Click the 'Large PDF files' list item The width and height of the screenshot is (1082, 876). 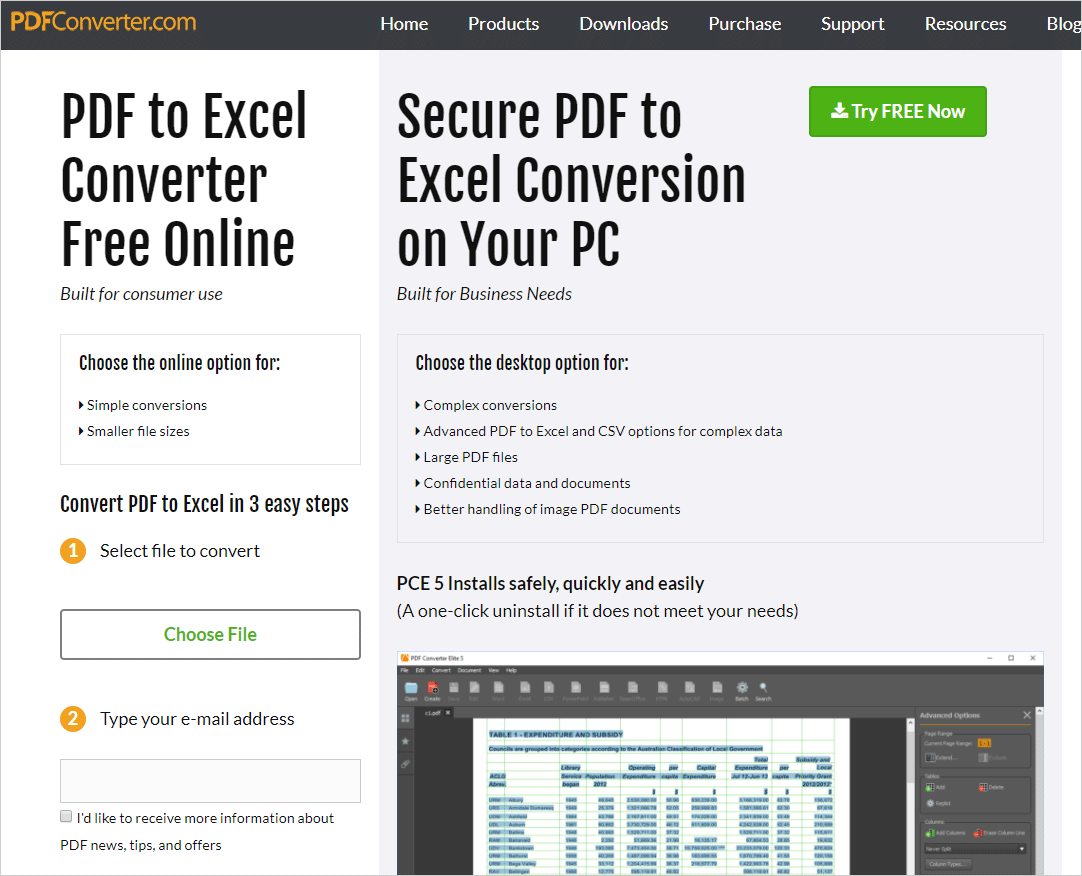(470, 457)
